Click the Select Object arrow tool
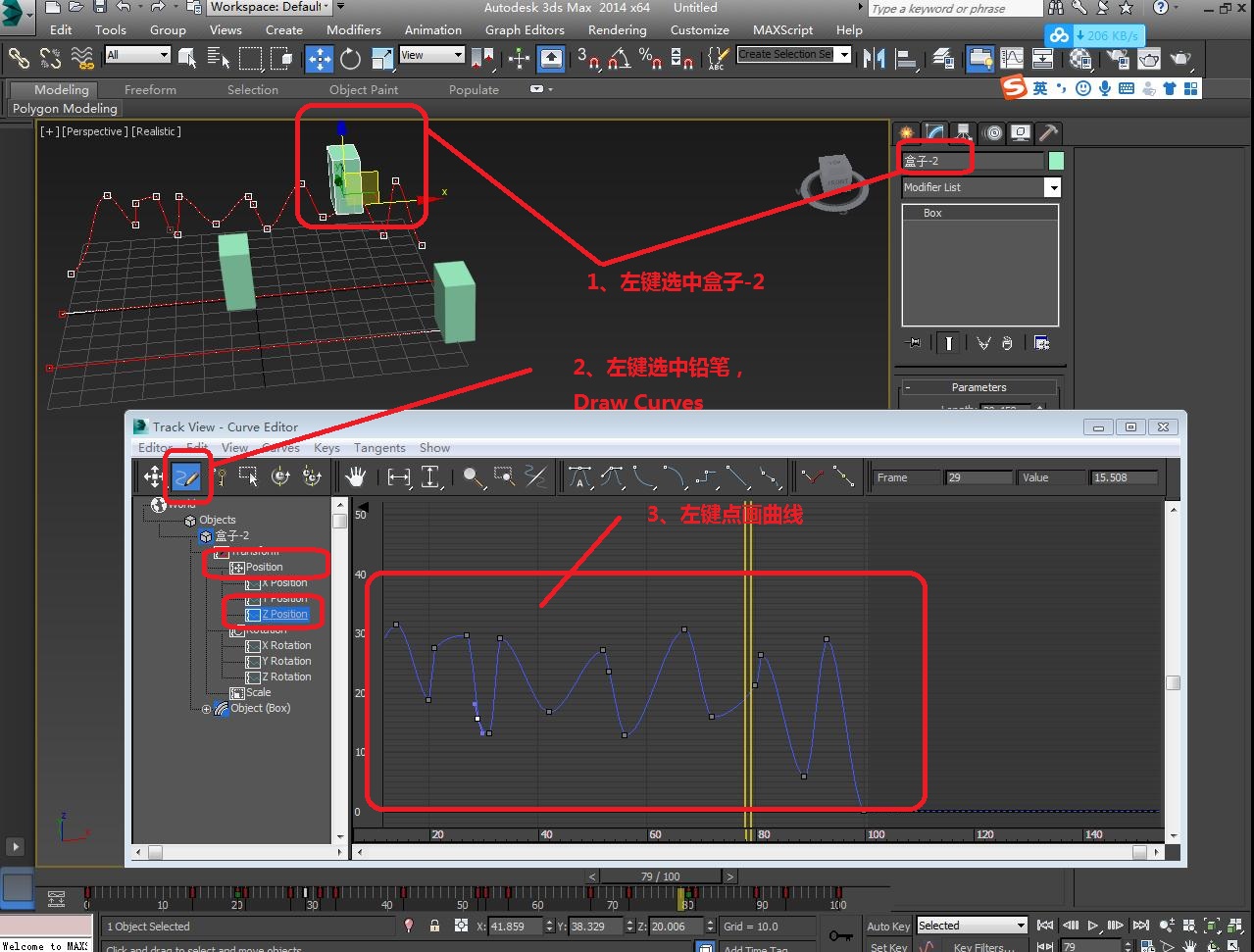Screen dimensions: 1254x952 [187, 59]
